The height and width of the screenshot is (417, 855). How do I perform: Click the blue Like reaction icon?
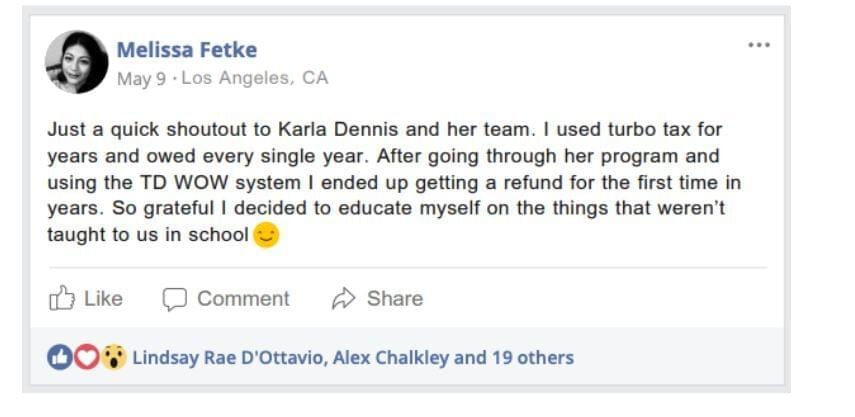pyautogui.click(x=60, y=357)
